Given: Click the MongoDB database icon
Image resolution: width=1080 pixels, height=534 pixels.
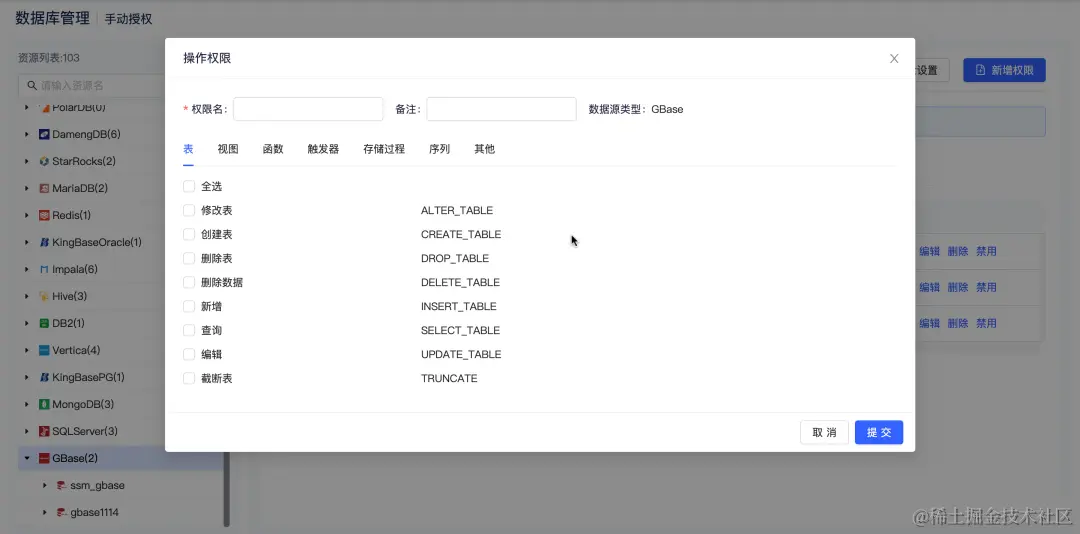Looking at the screenshot, I should pyautogui.click(x=44, y=404).
